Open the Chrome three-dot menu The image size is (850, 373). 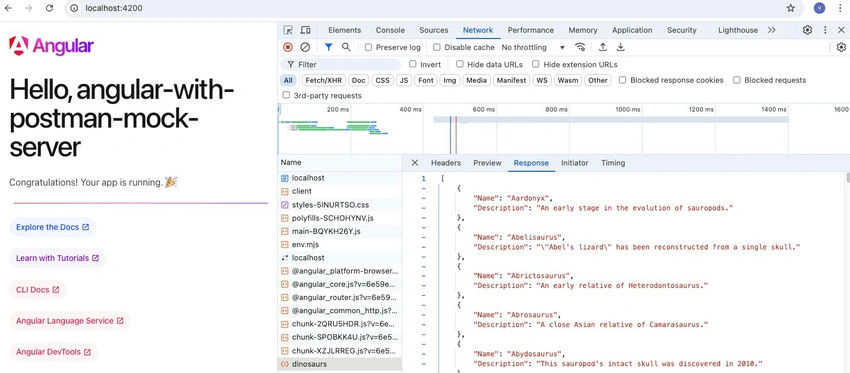click(x=841, y=8)
